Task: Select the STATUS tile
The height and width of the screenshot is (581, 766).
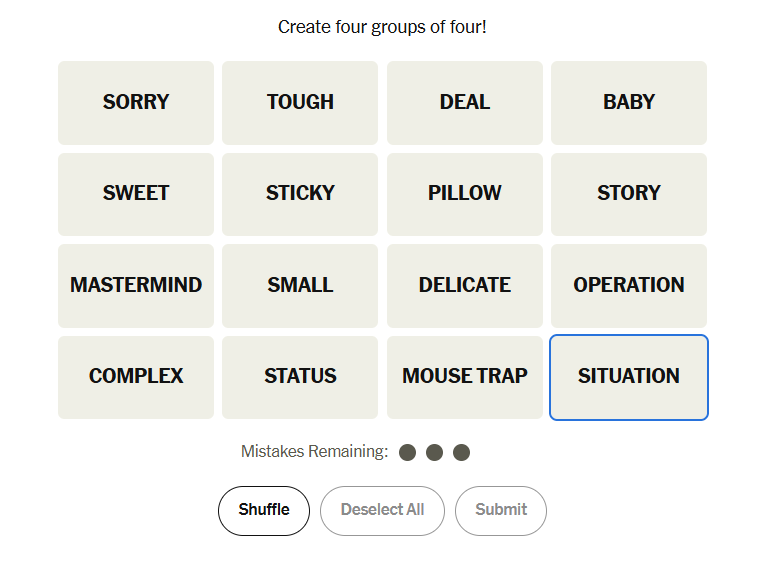Action: [x=300, y=377]
